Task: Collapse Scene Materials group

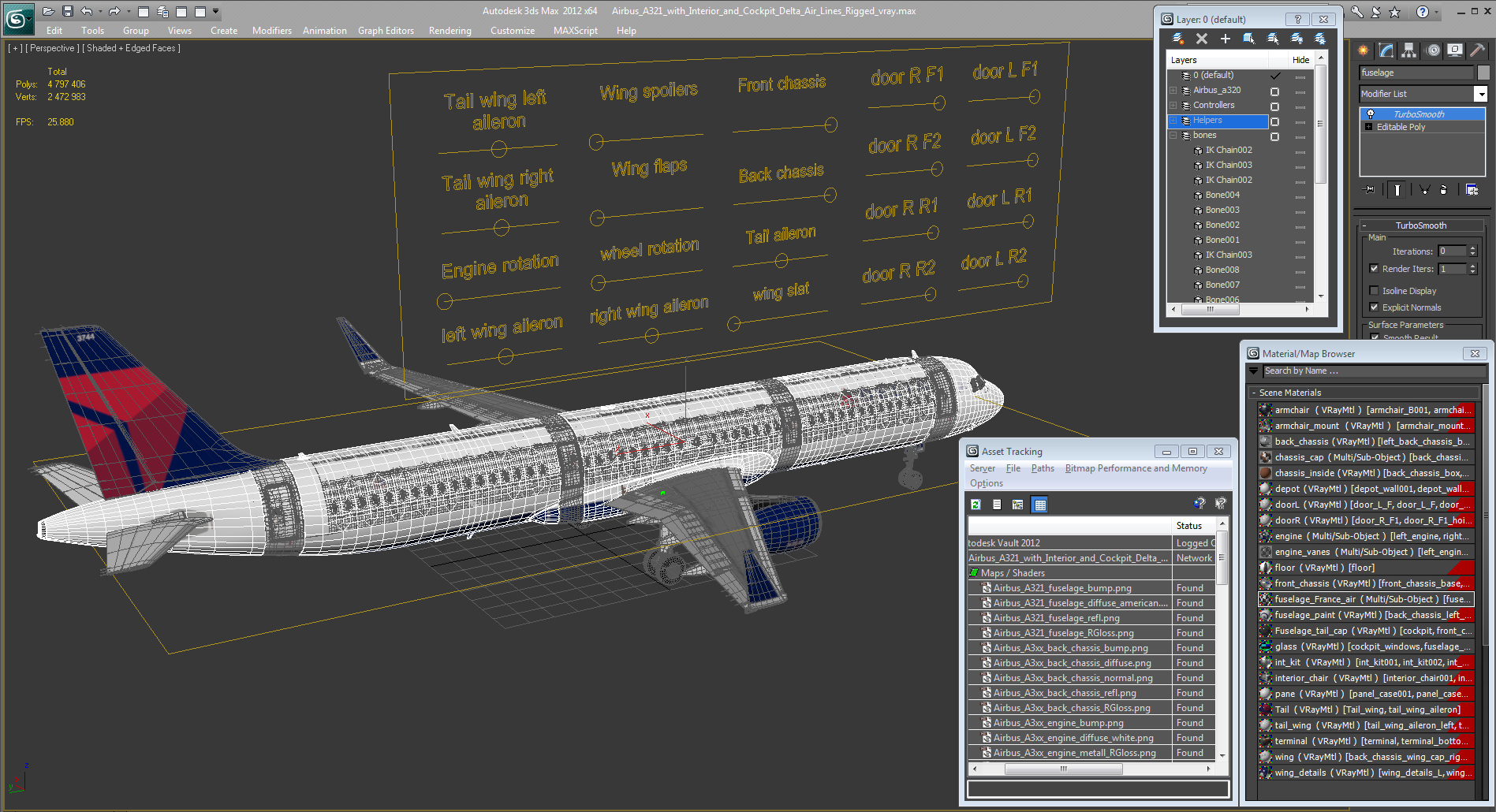Action: click(1253, 393)
